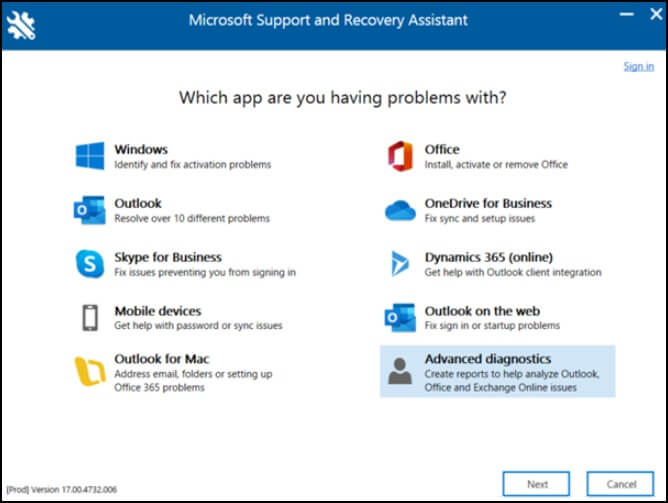Open the Sign in link
The height and width of the screenshot is (503, 668).
click(639, 66)
